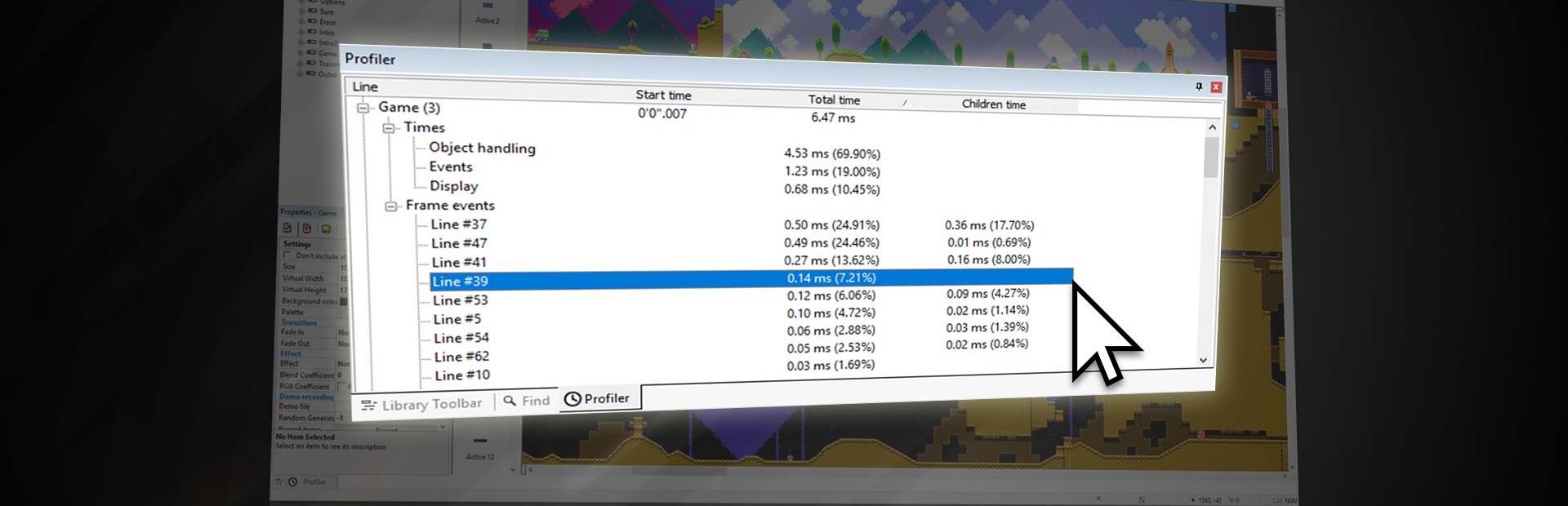1568x506 pixels.
Task: Collapse the Times node in the profiler
Action: [389, 128]
